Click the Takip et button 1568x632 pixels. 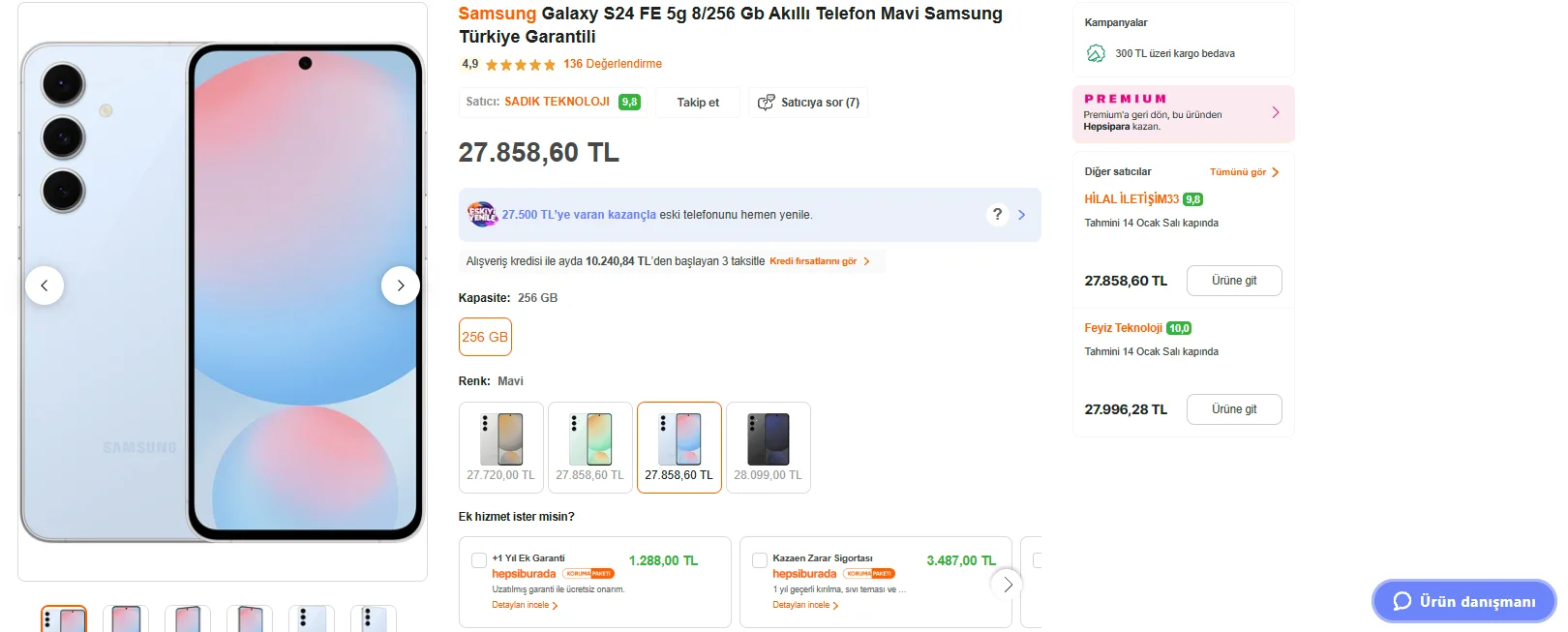click(x=698, y=103)
